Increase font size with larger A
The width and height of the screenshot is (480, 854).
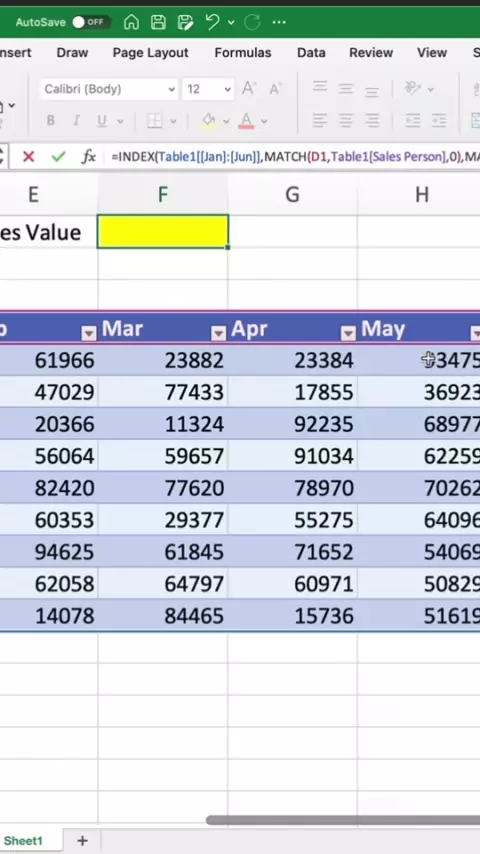tap(249, 88)
